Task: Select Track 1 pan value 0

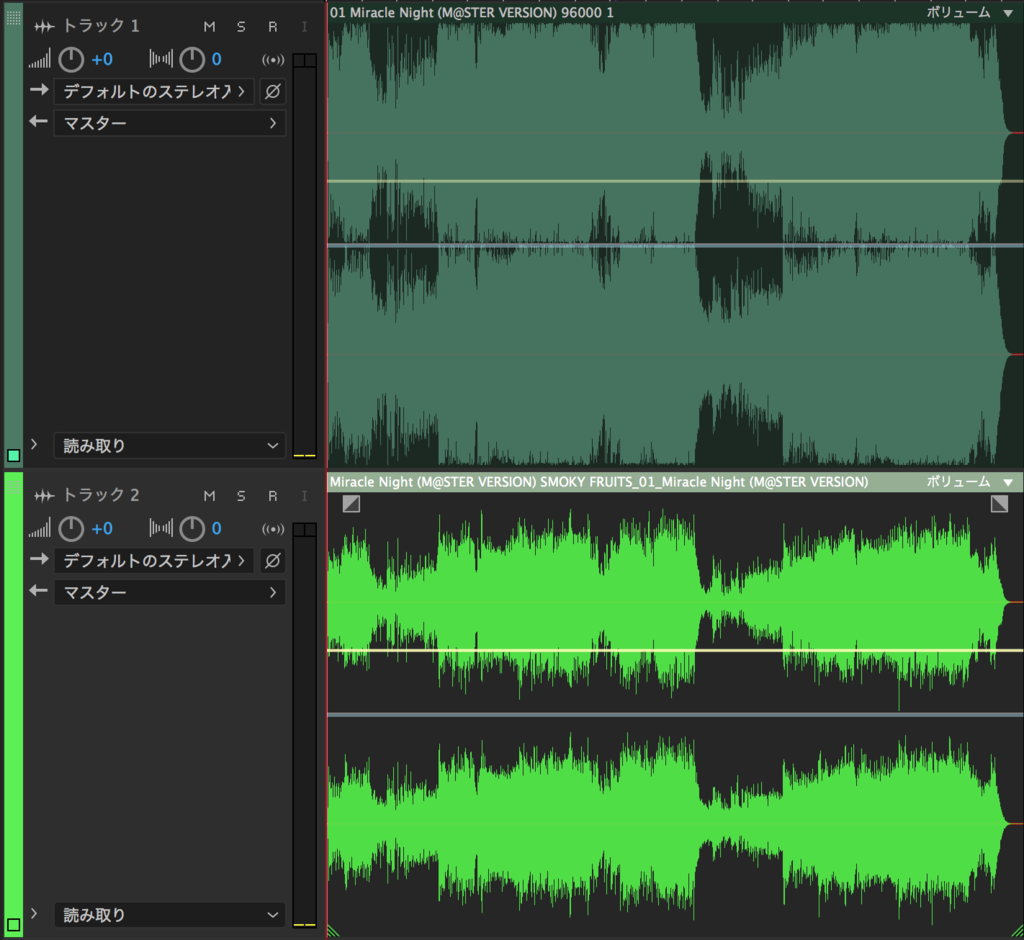Action: [x=216, y=59]
